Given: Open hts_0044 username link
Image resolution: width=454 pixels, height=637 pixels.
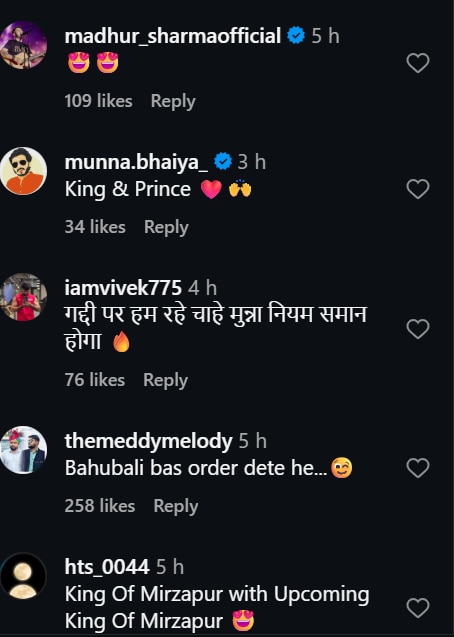Looking at the screenshot, I should click(x=107, y=567).
